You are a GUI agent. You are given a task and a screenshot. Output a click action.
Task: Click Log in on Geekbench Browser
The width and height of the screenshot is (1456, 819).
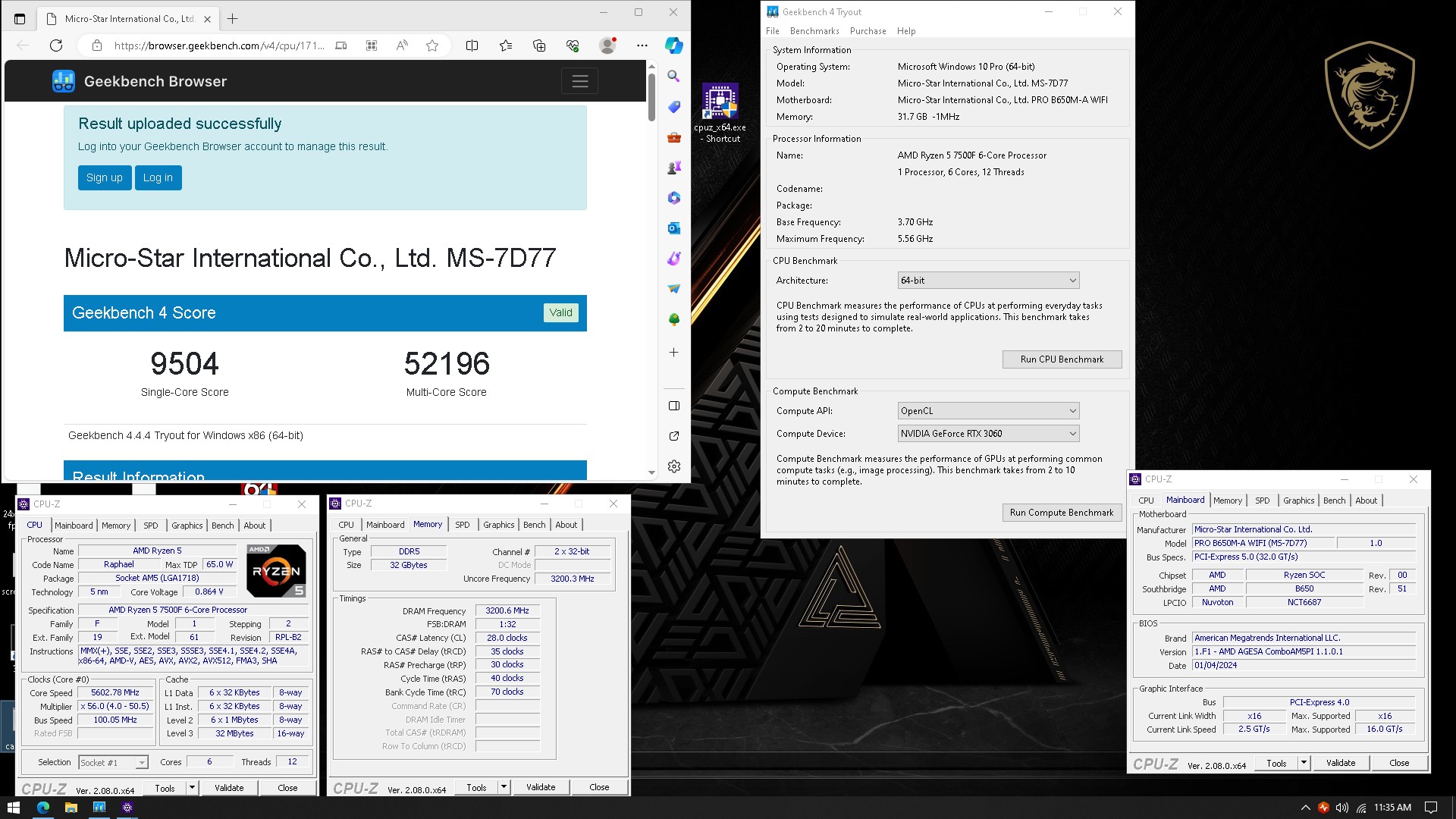click(x=158, y=177)
